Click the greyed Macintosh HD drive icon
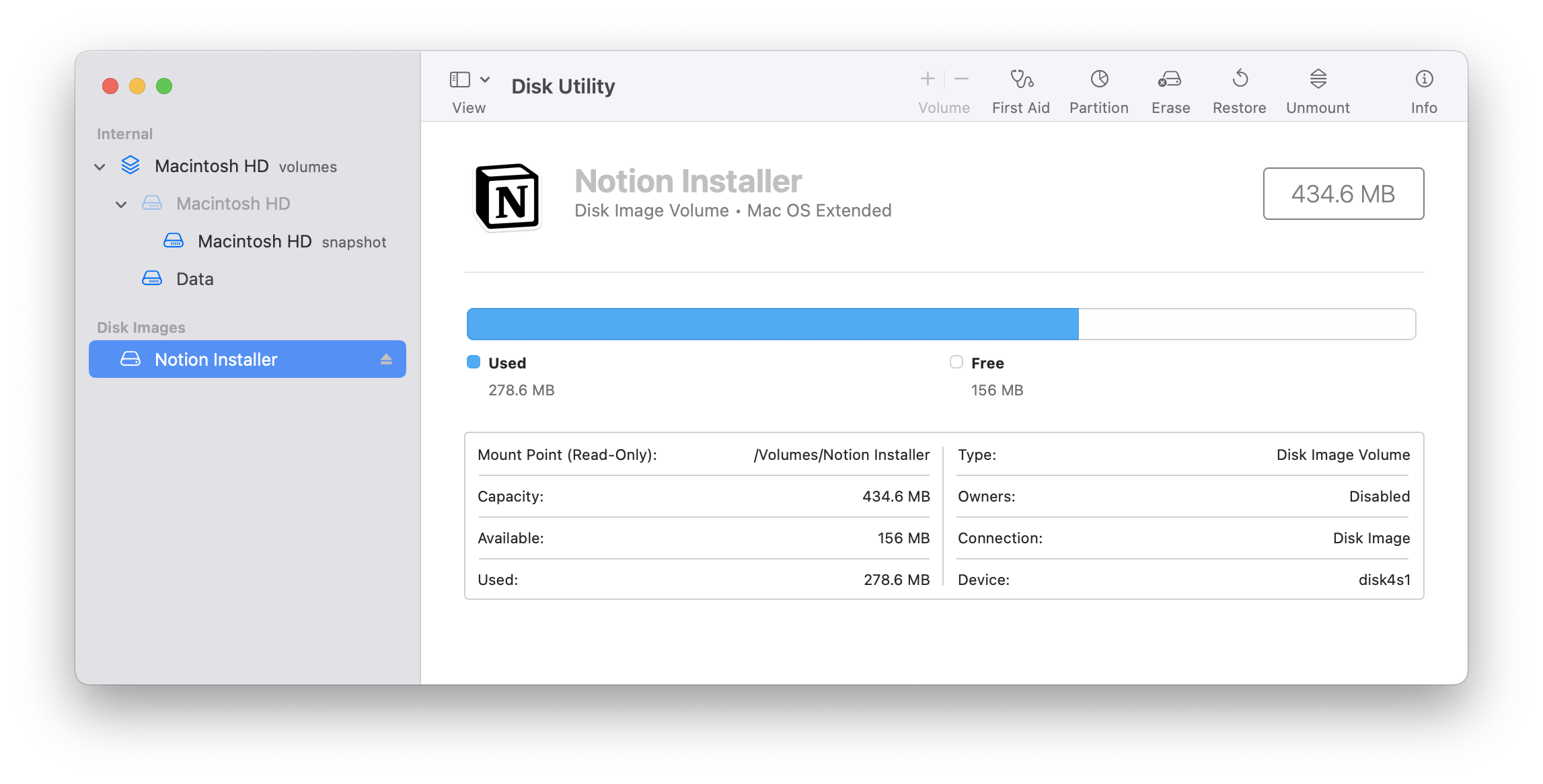 [152, 203]
